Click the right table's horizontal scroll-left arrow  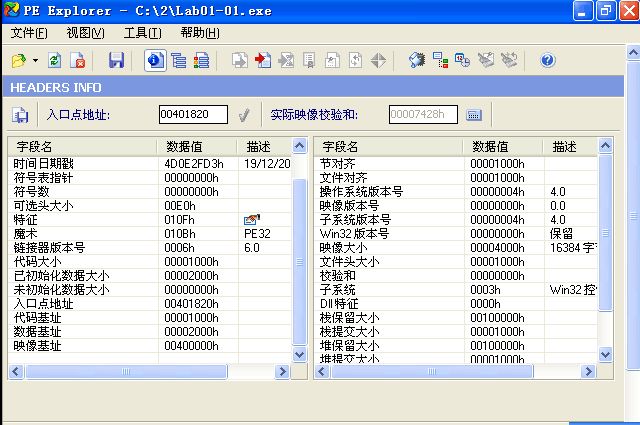(x=322, y=372)
